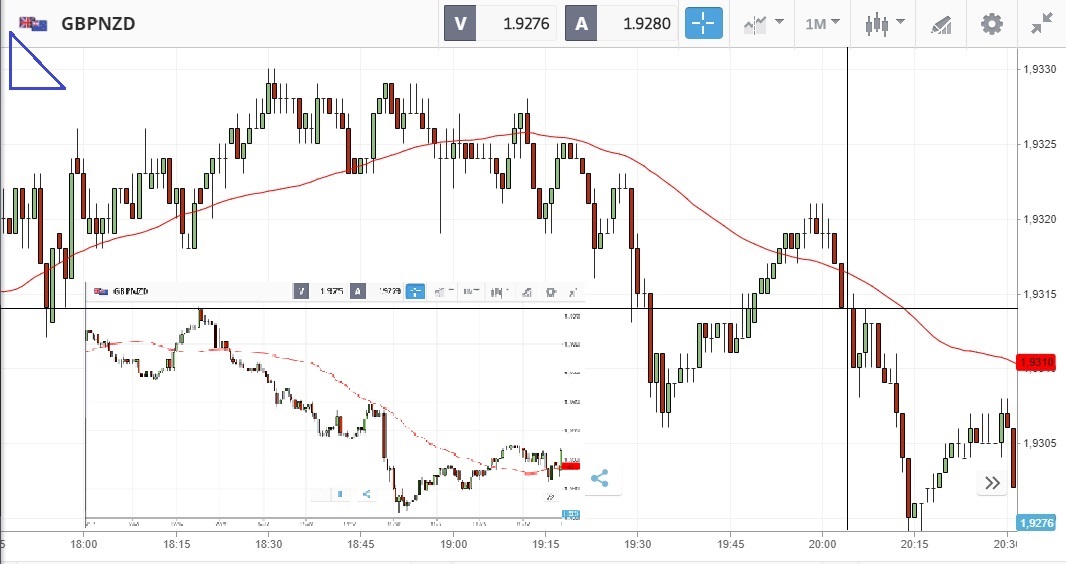
Task: Toggle the crosshair button in the inset chart
Action: (415, 292)
